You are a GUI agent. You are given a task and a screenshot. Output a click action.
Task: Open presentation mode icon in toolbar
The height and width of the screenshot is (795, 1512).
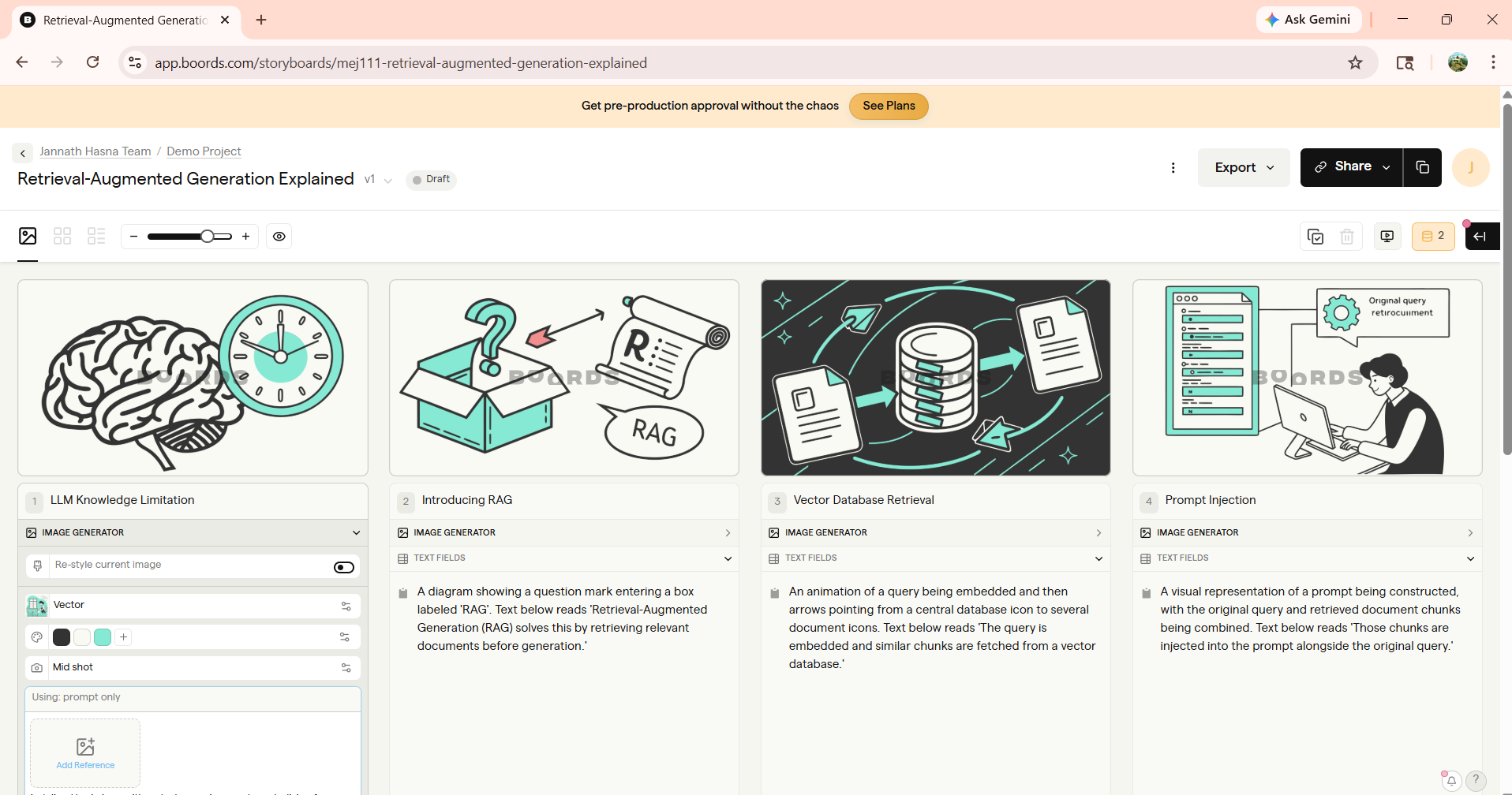(1387, 236)
